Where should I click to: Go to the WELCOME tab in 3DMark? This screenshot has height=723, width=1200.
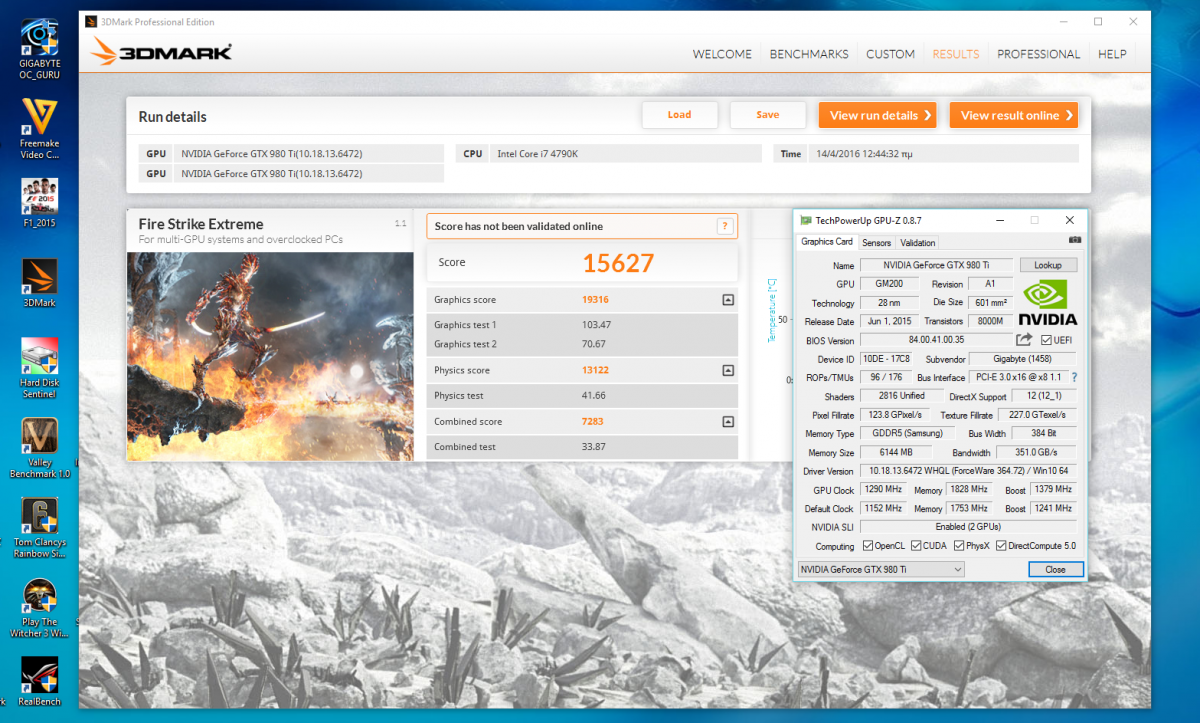[x=722, y=54]
